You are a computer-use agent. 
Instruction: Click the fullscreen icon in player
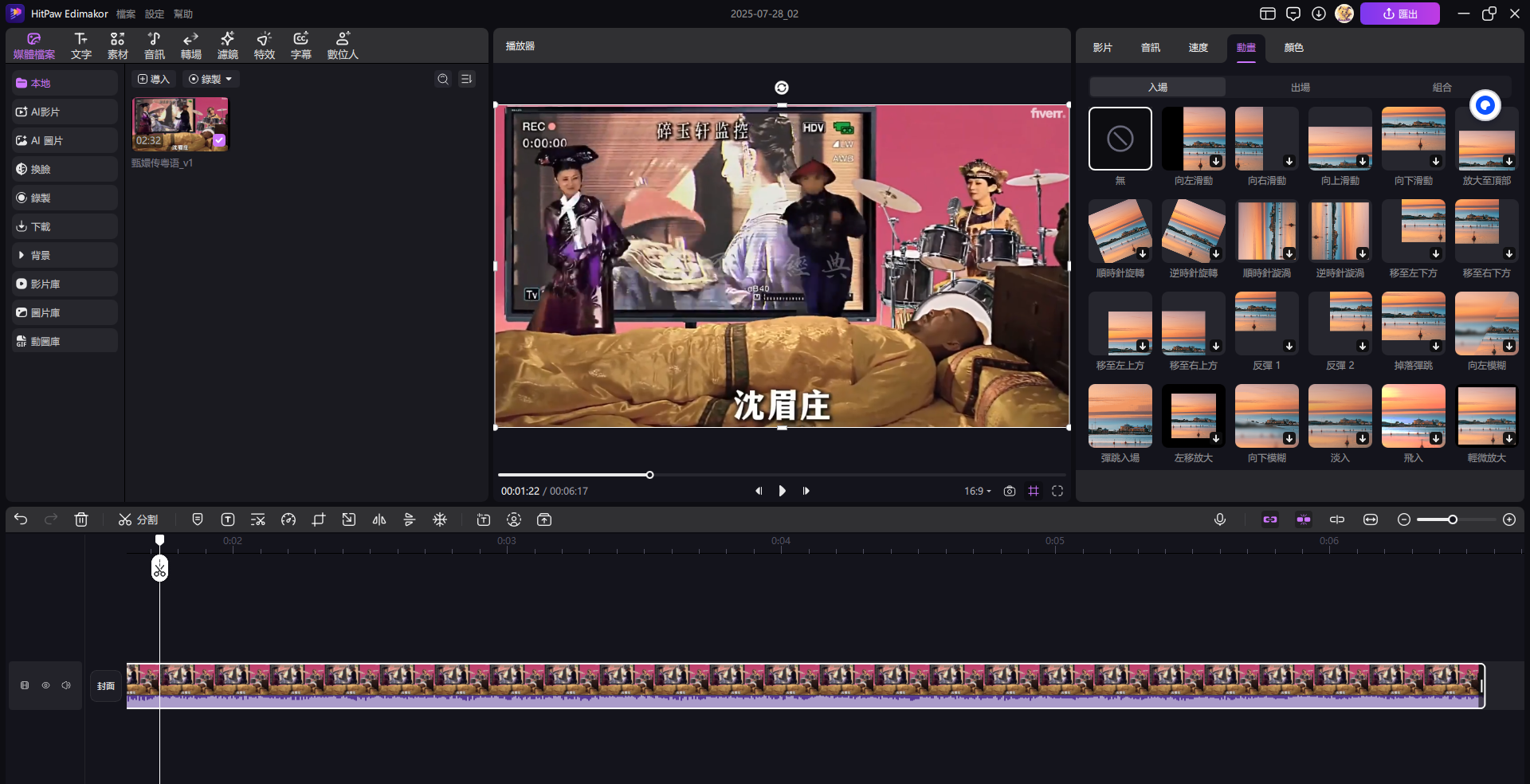pyautogui.click(x=1057, y=491)
